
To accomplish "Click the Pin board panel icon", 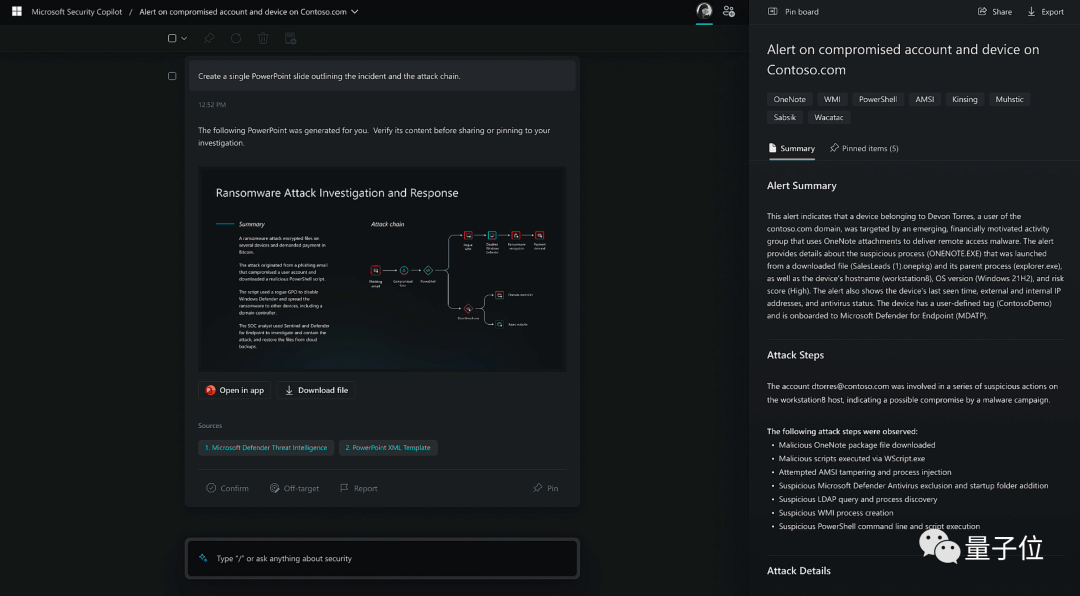I will click(772, 12).
